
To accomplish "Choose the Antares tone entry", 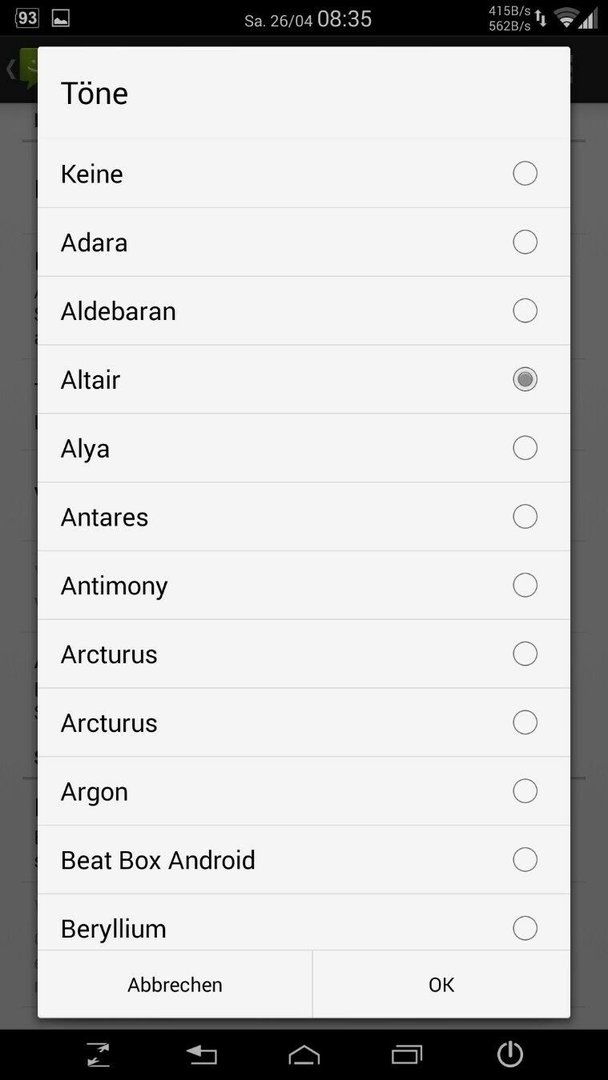I will tap(304, 517).
